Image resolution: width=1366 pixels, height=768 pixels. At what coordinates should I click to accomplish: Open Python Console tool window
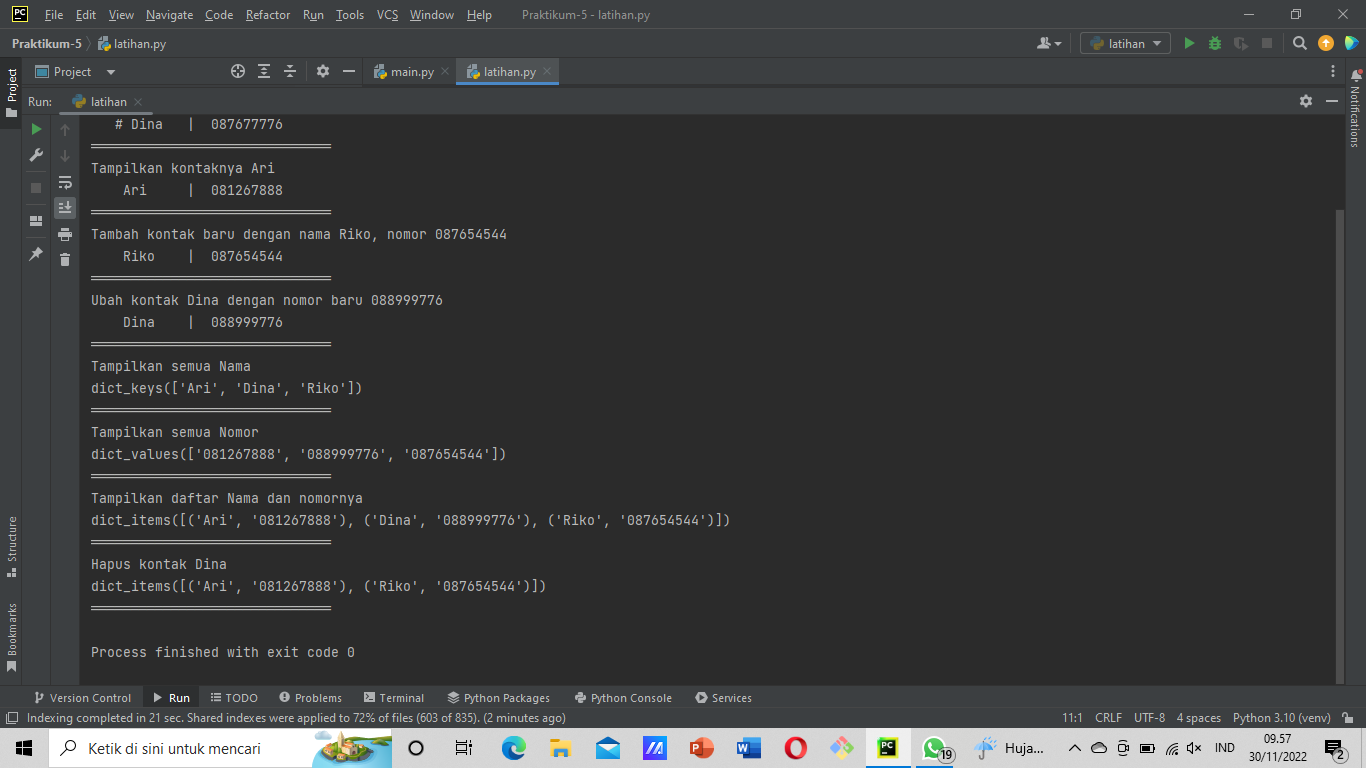(622, 698)
